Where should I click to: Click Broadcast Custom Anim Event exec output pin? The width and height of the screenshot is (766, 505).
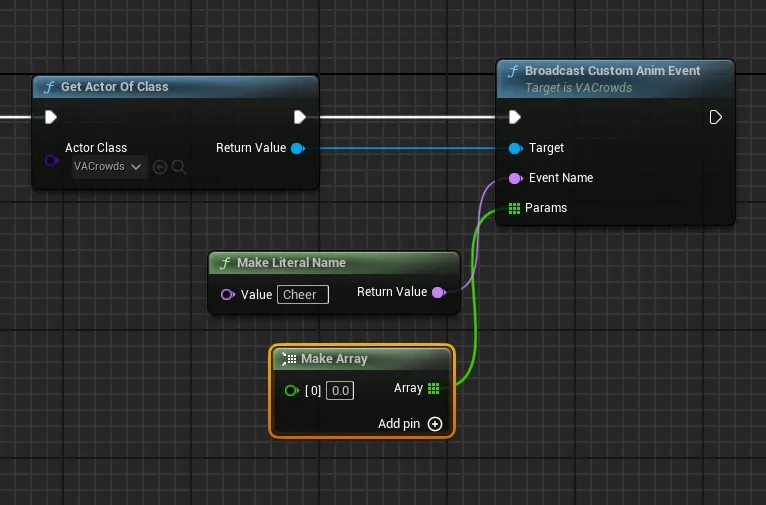click(x=715, y=117)
